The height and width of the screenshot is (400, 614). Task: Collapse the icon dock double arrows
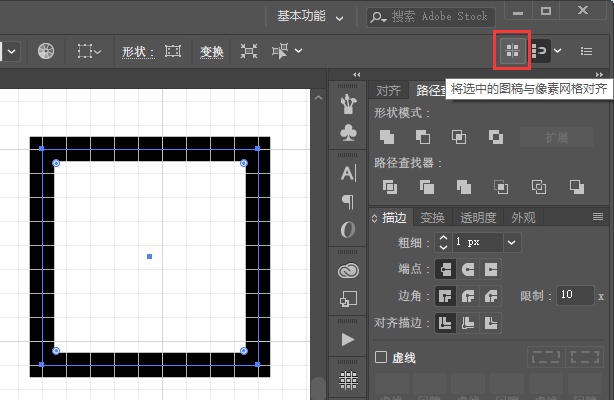coord(356,74)
